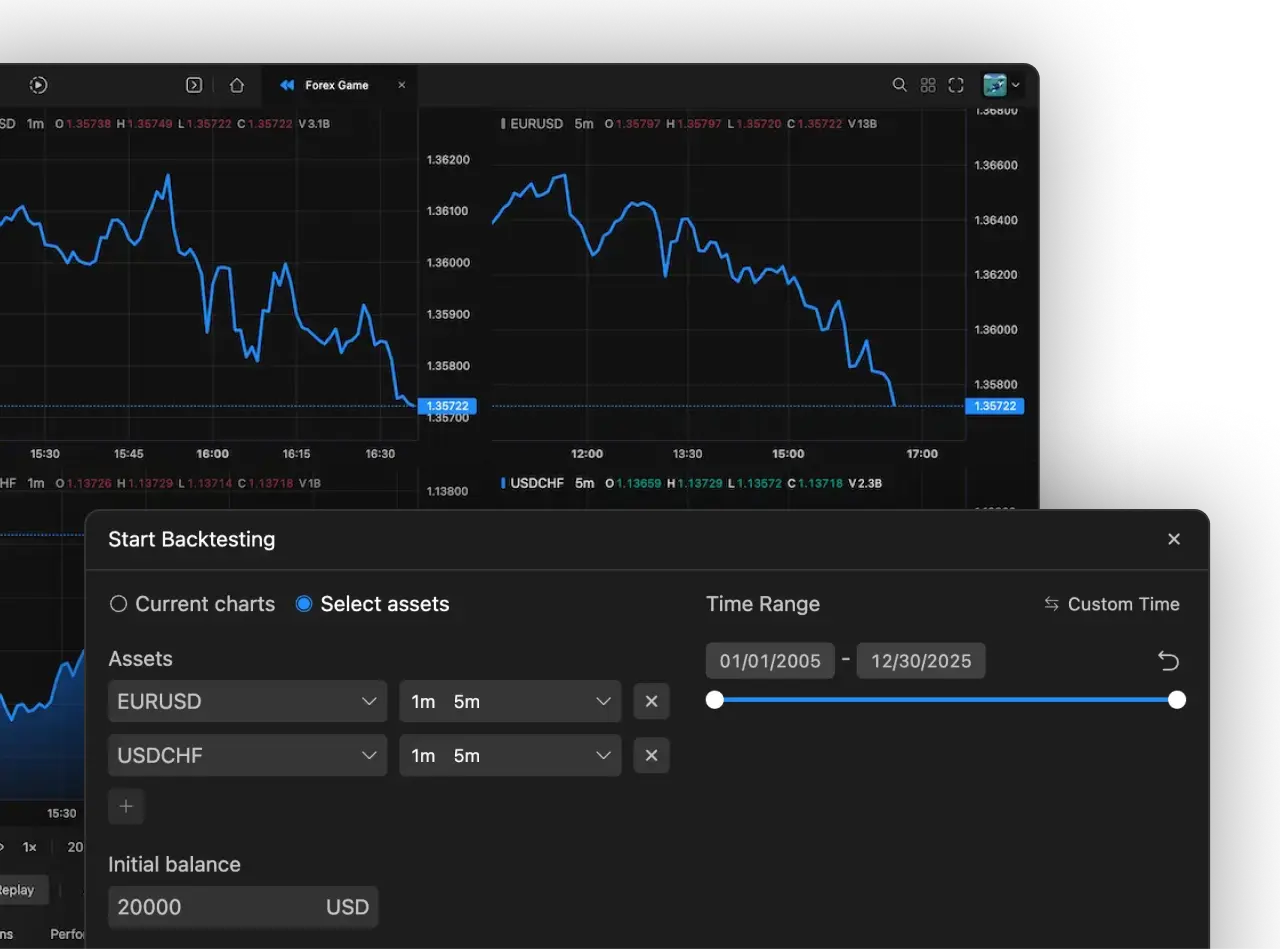Select the Current charts radio button
The image size is (1280, 949).
[118, 604]
